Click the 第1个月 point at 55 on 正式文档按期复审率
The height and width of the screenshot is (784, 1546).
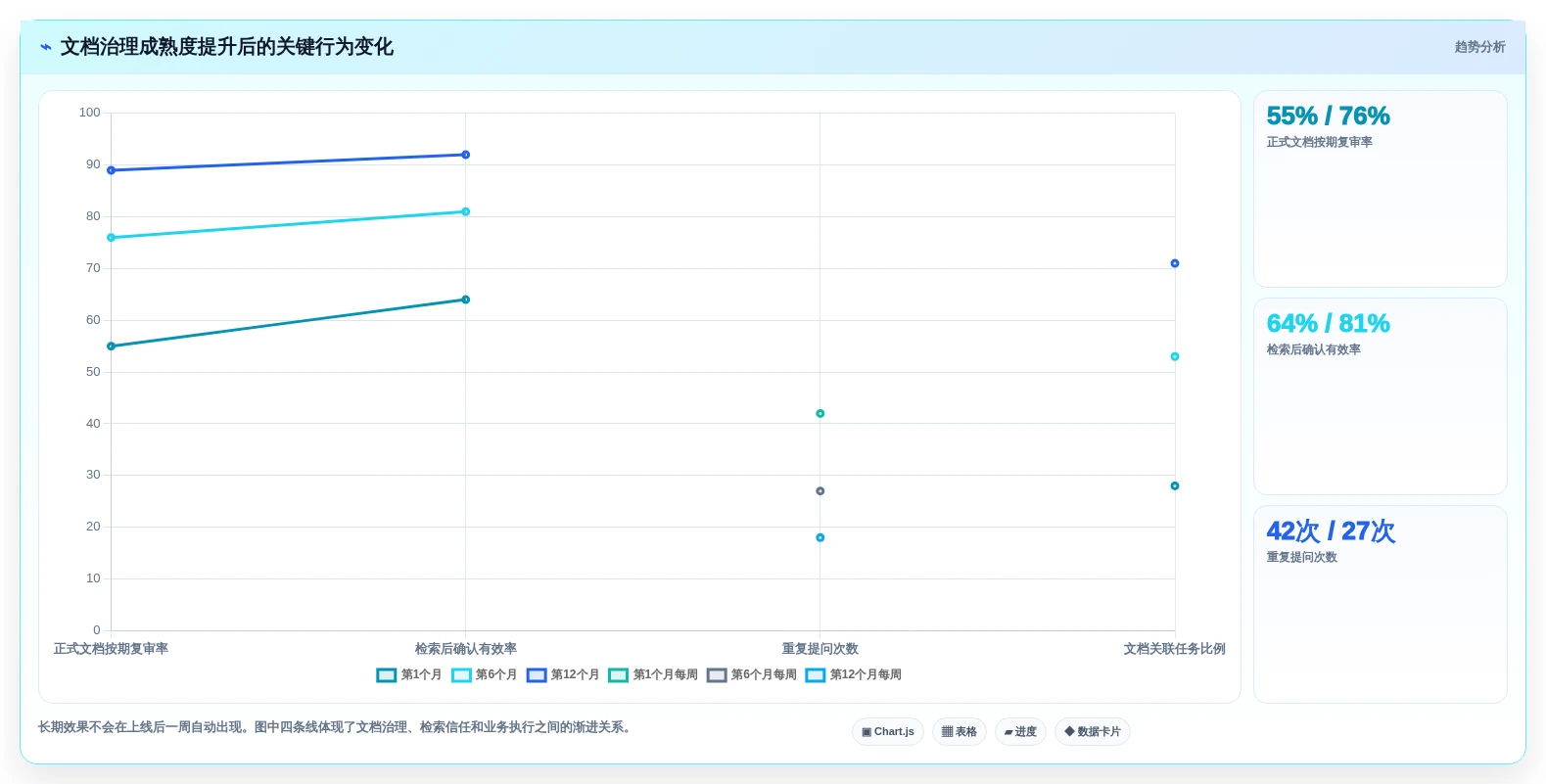112,346
